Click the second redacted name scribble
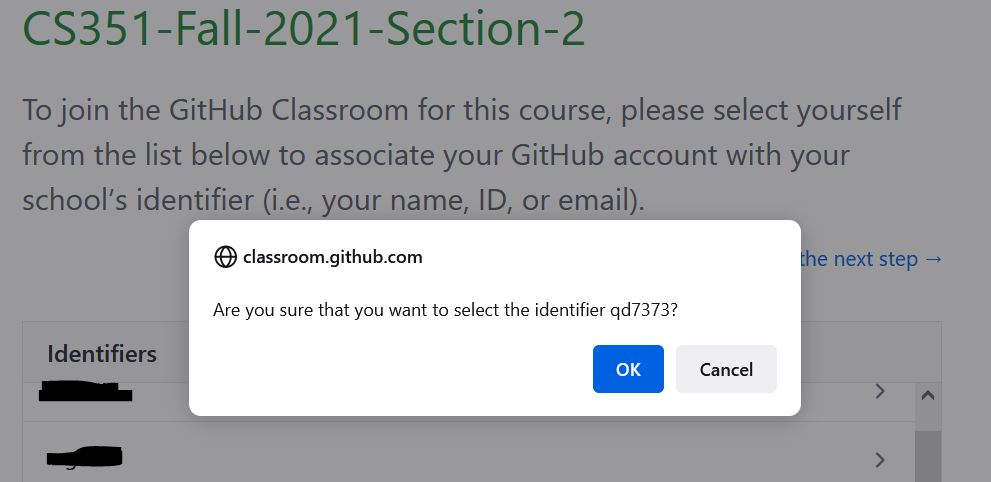The width and height of the screenshot is (991, 482). tap(85, 457)
